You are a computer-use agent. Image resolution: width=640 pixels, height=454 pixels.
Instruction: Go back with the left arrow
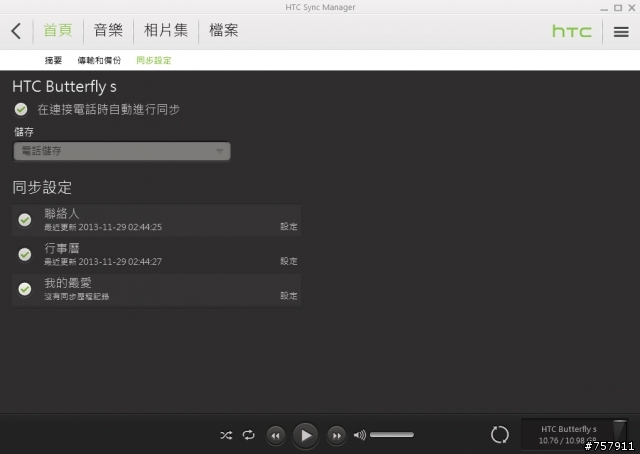click(x=16, y=31)
